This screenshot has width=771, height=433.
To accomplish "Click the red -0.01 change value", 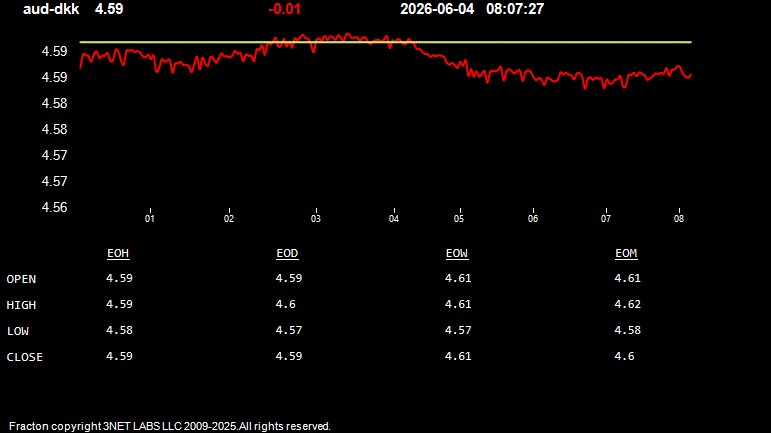I will (x=284, y=9).
